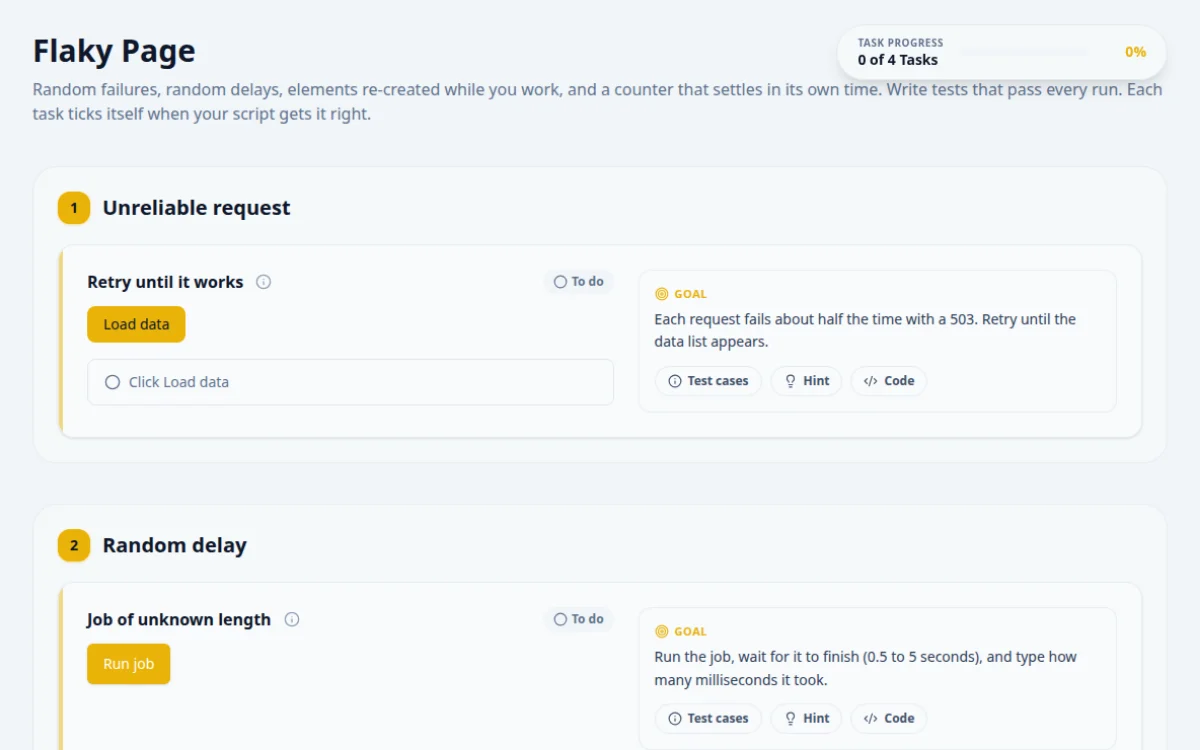This screenshot has height=750, width=1200.
Task: Click the Random delay heading
Action: 174,545
